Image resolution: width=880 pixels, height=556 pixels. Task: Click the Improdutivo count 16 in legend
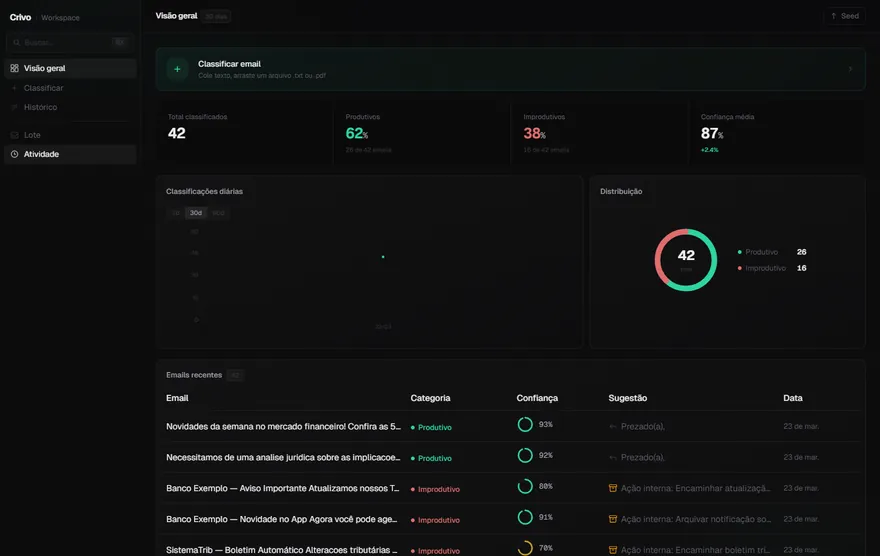(x=801, y=268)
